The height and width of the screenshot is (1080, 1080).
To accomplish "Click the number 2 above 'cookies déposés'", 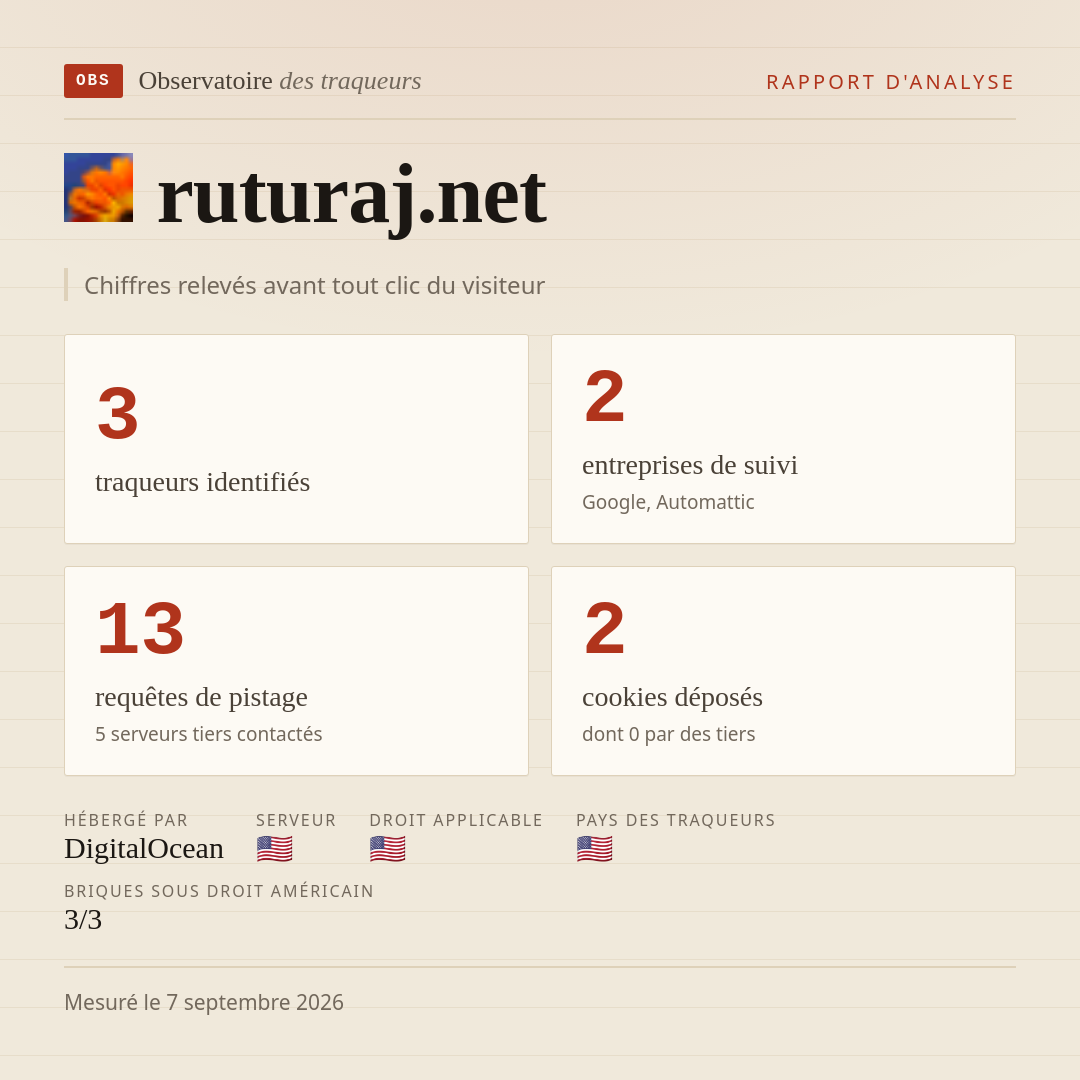I will point(605,628).
